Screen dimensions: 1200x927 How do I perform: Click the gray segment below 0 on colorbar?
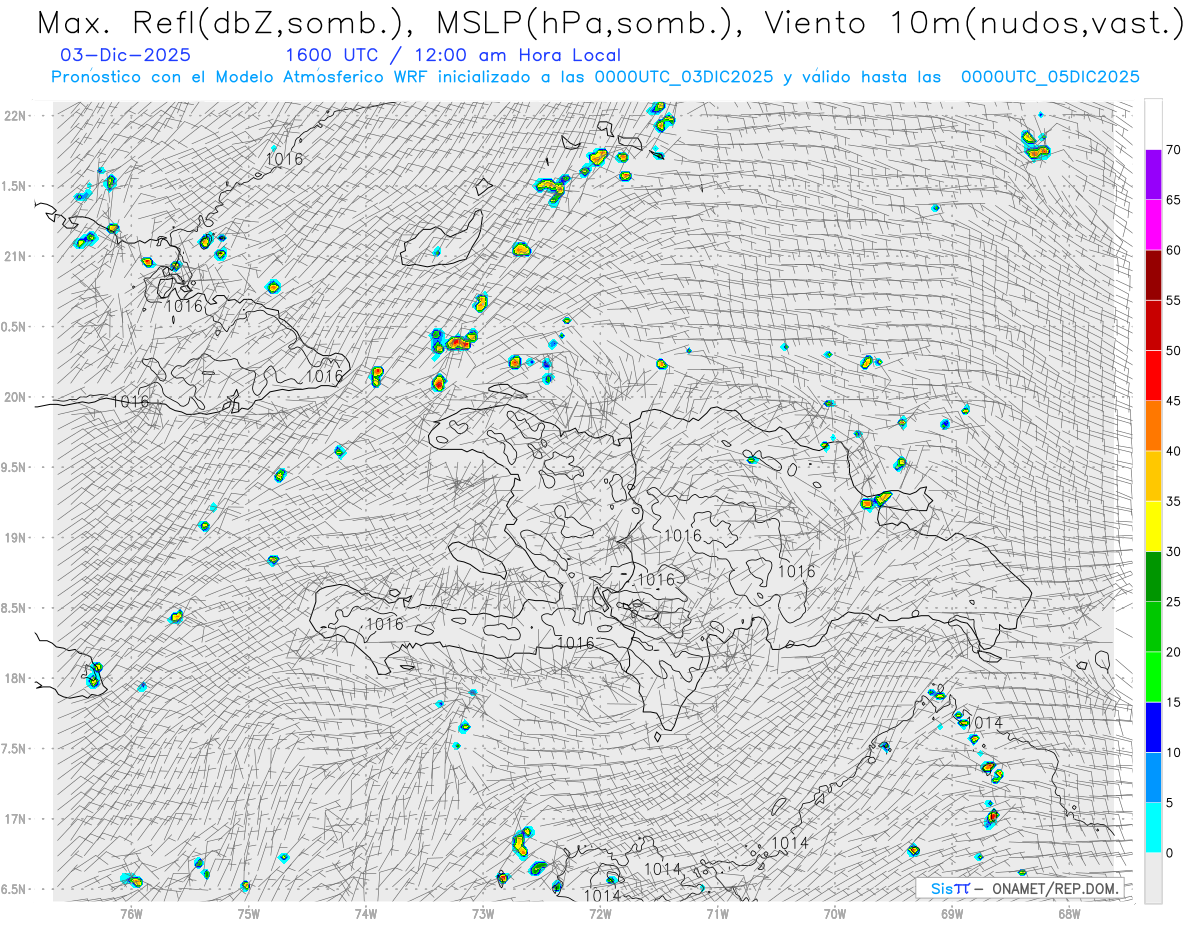pos(1153,878)
